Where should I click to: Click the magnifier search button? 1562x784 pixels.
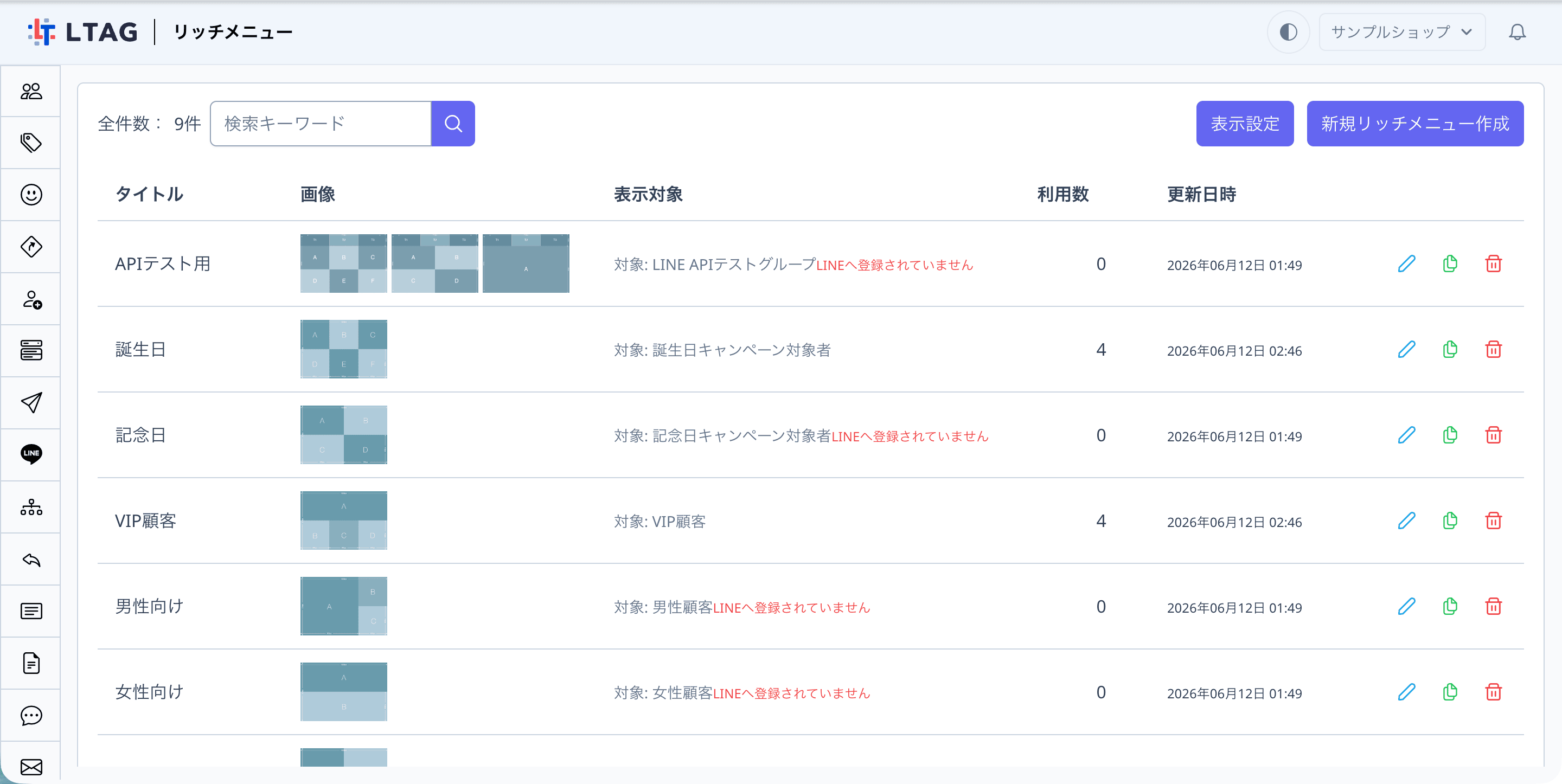453,124
